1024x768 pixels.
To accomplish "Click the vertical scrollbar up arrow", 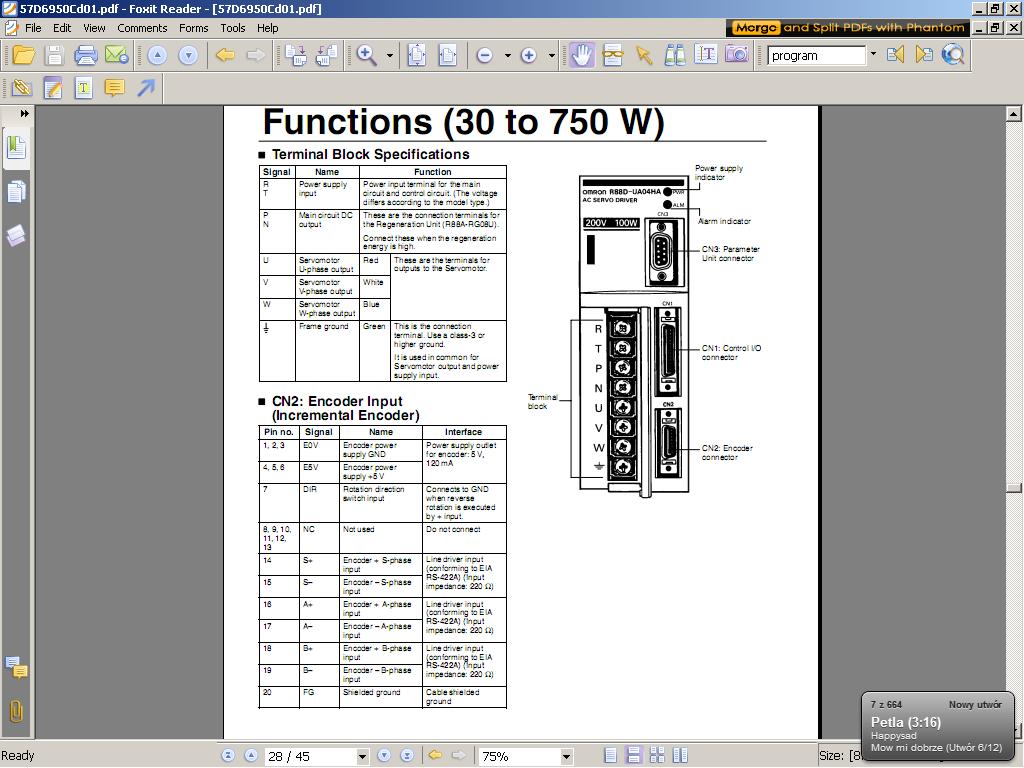I will click(1014, 114).
